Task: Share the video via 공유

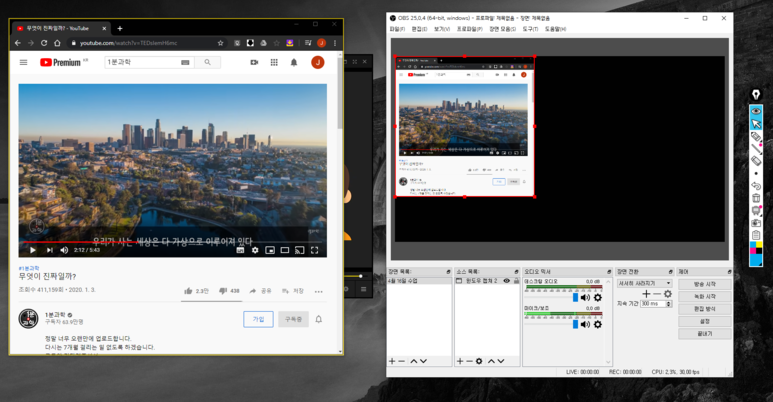Action: tap(260, 291)
